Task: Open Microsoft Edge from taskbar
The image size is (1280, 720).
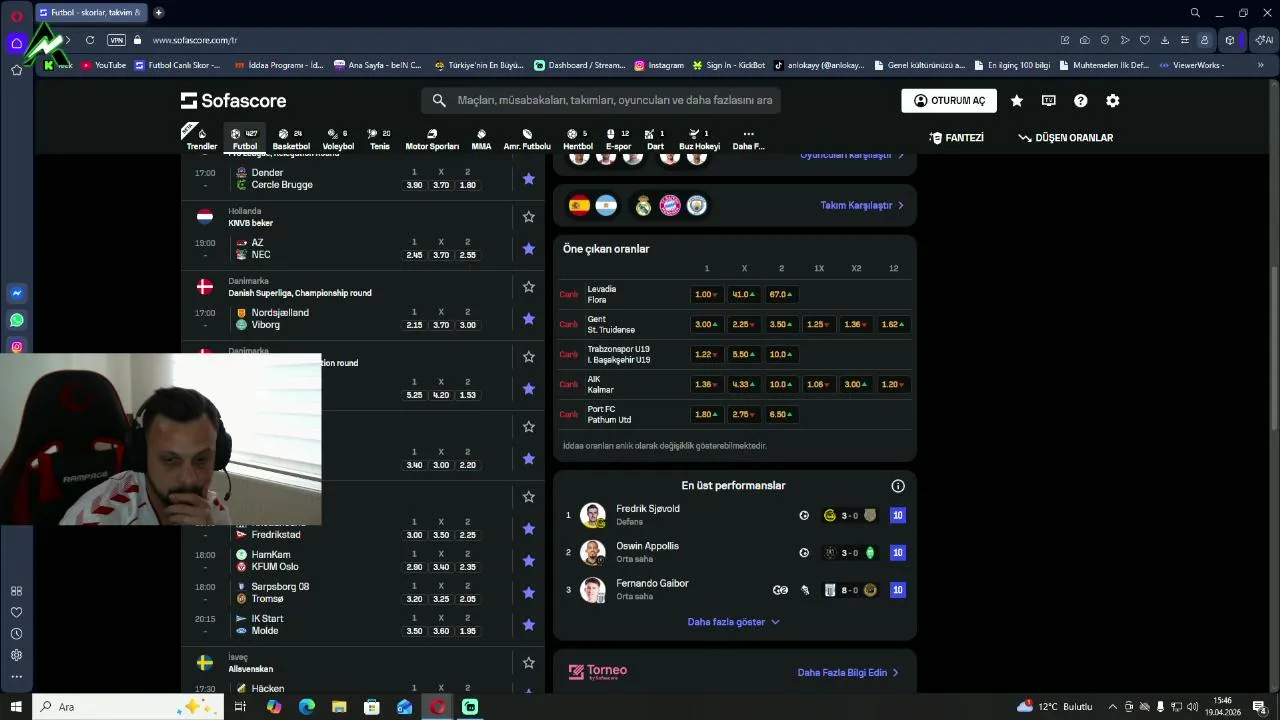Action: 307,707
